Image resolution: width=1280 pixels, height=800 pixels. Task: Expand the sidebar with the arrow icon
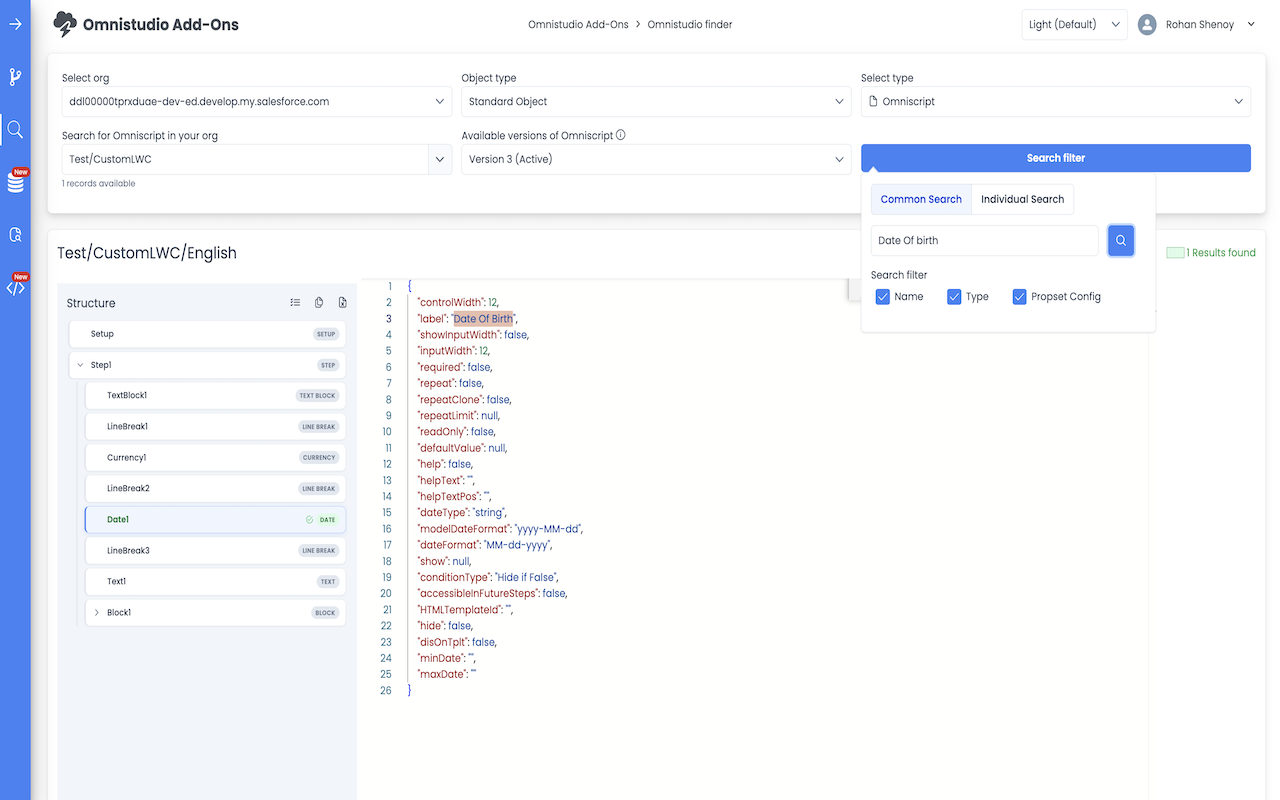click(x=15, y=24)
